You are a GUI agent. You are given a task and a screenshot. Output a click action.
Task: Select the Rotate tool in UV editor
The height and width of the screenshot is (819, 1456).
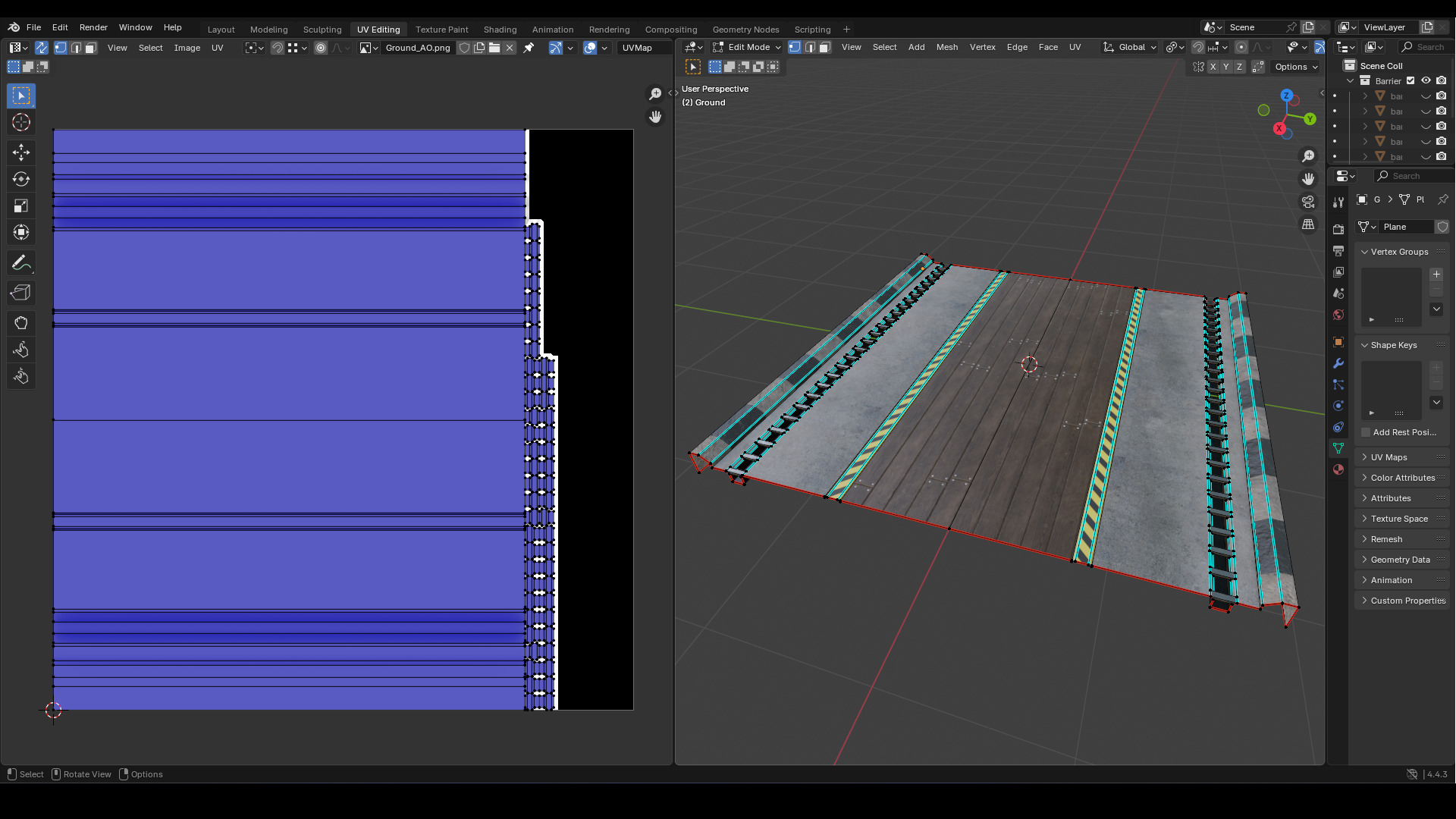tap(21, 179)
